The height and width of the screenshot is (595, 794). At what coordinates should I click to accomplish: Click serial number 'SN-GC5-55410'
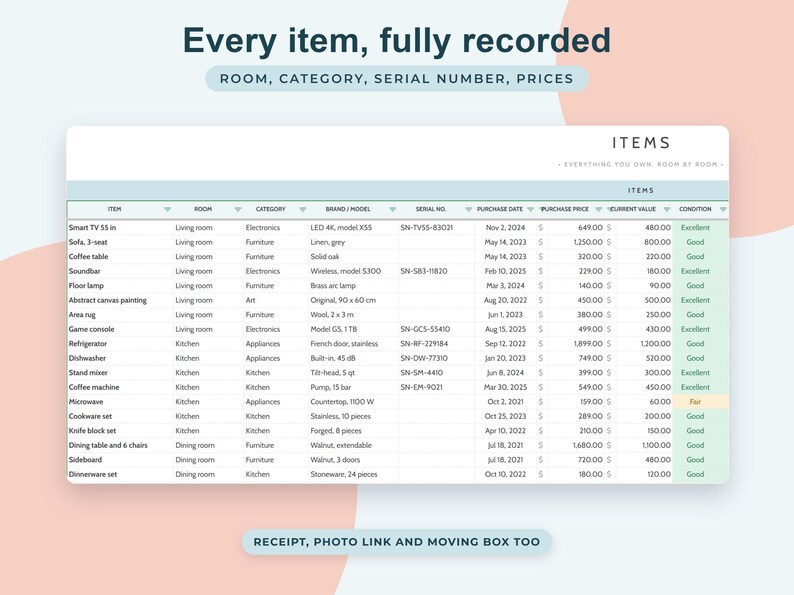coord(425,329)
